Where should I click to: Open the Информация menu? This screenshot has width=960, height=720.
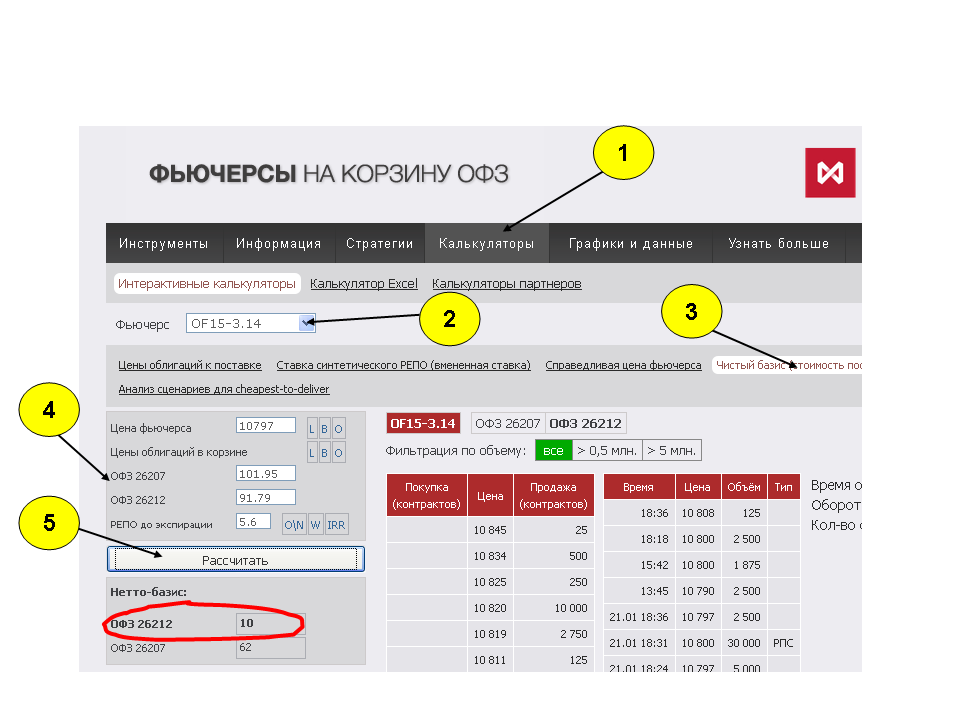click(279, 244)
